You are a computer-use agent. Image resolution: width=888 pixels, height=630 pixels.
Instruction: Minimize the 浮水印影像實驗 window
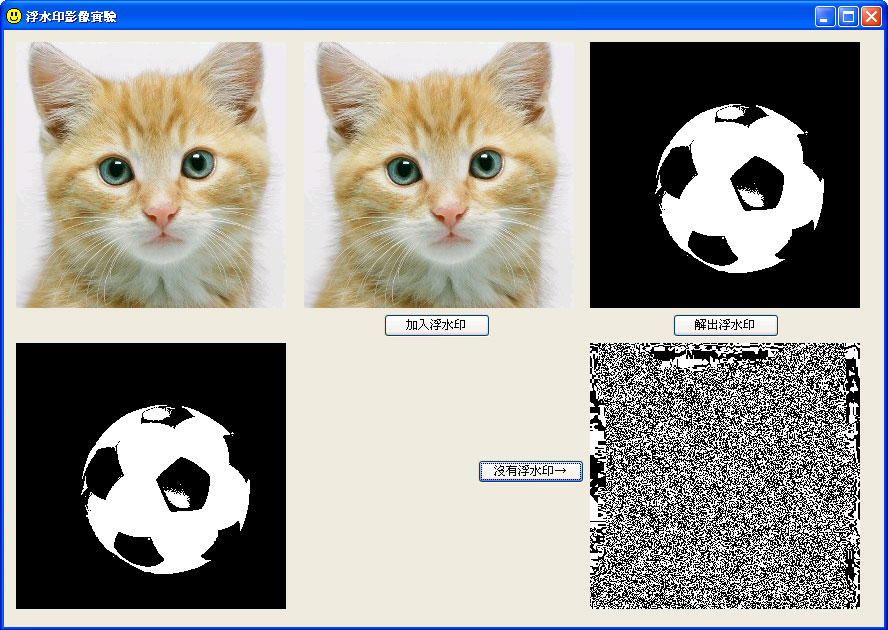(x=825, y=16)
